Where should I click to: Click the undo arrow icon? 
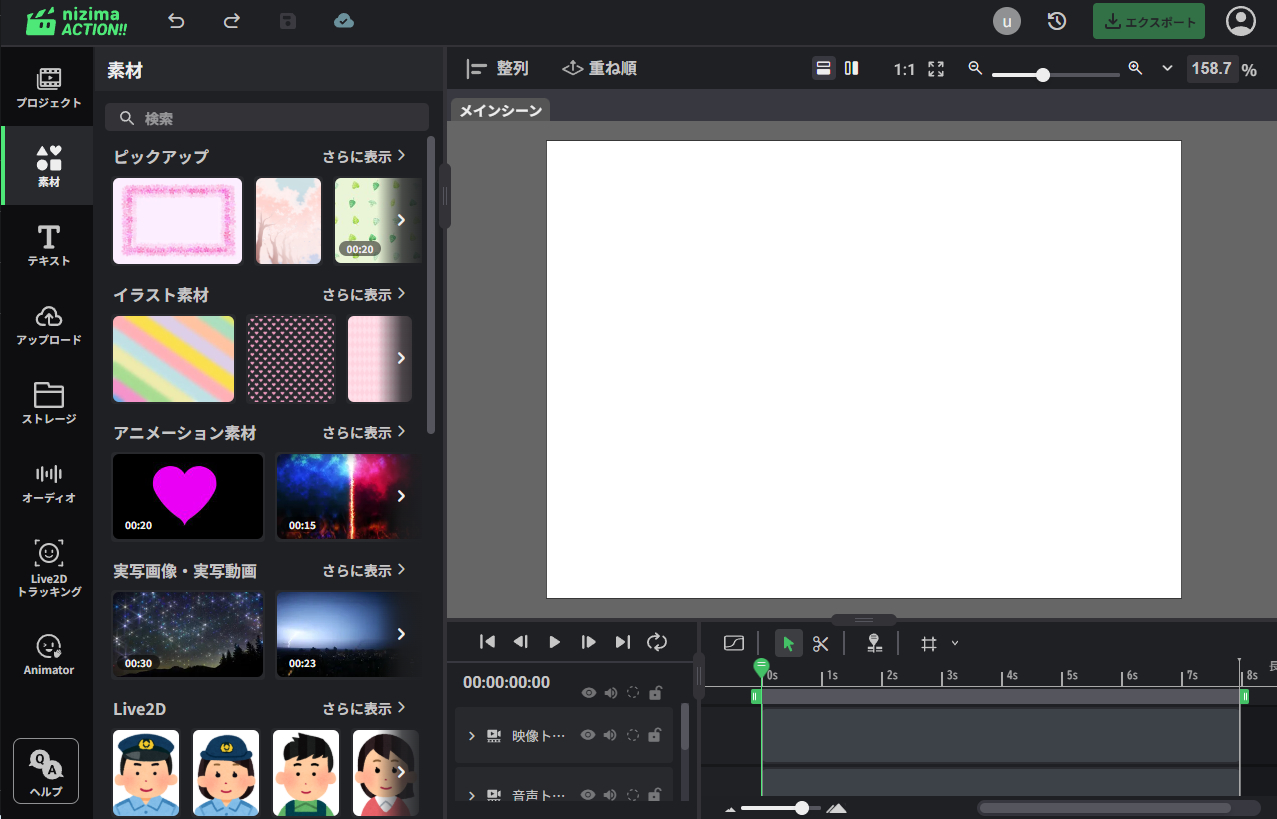177,21
